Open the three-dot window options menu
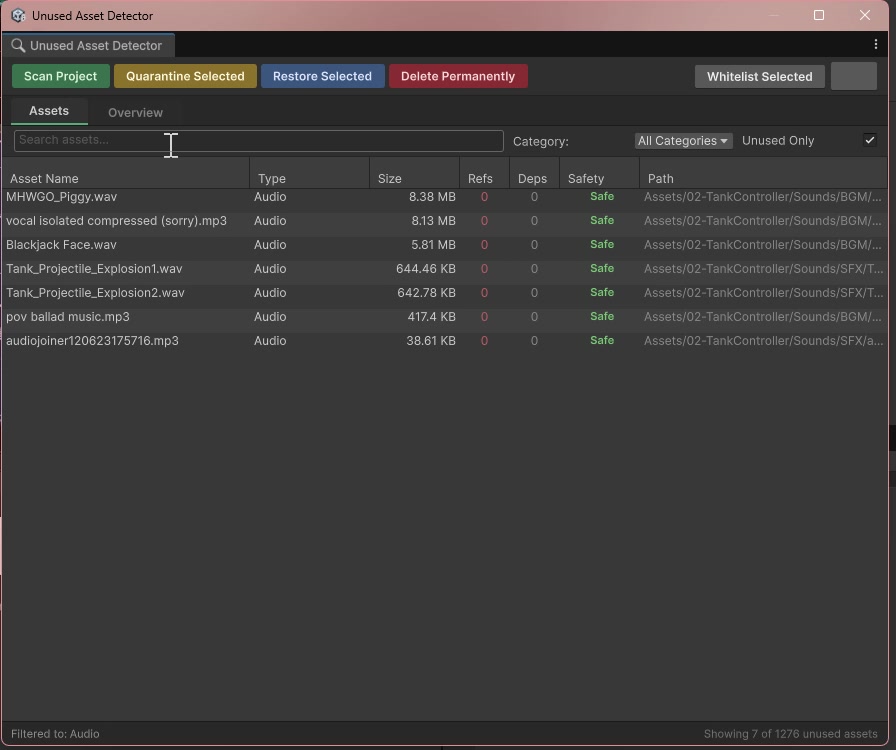 click(x=875, y=45)
